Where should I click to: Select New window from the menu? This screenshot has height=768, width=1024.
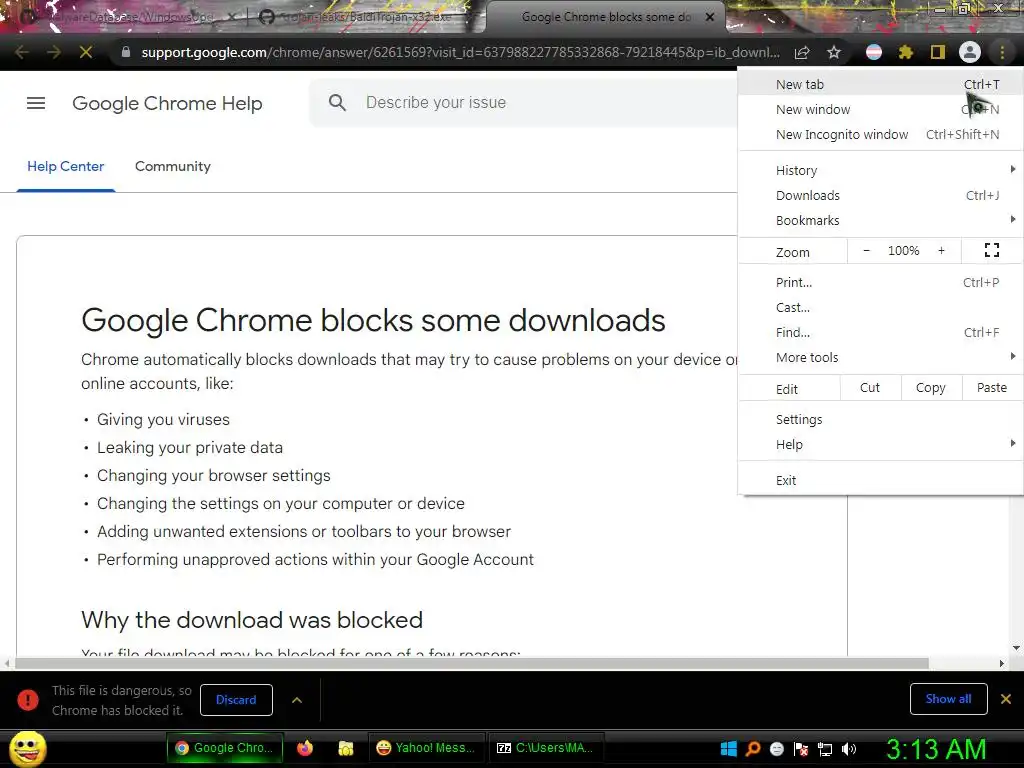[x=880, y=110]
